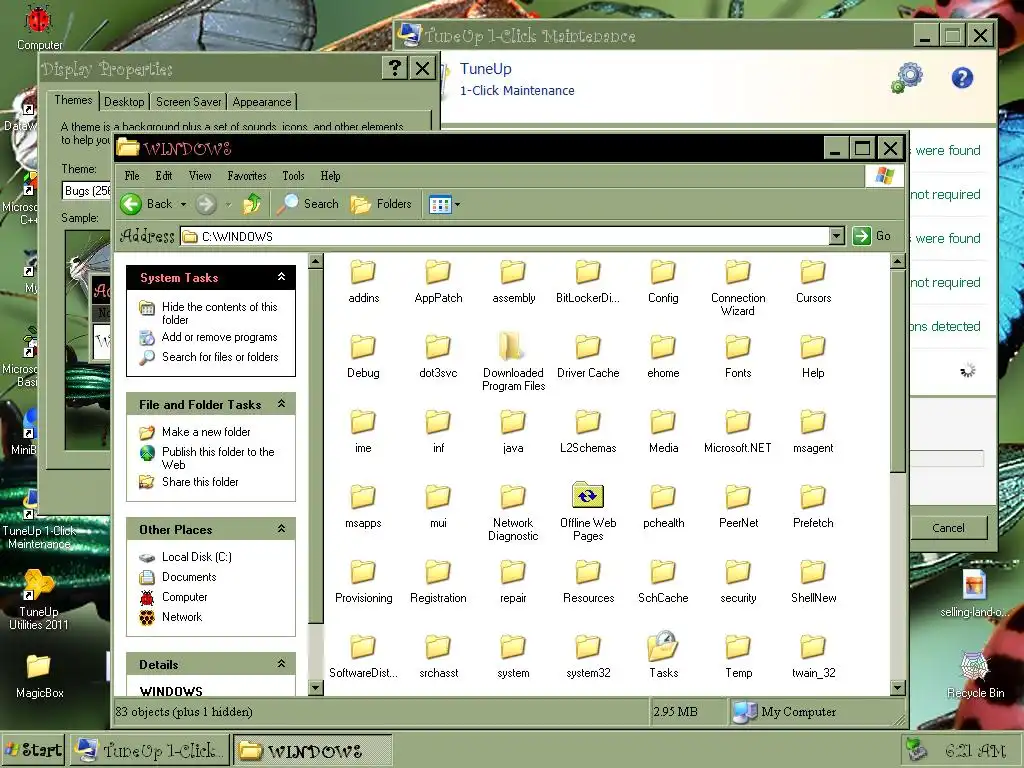The height and width of the screenshot is (768, 1024).
Task: Open the Recycle Bin desktop icon
Action: tap(975, 675)
